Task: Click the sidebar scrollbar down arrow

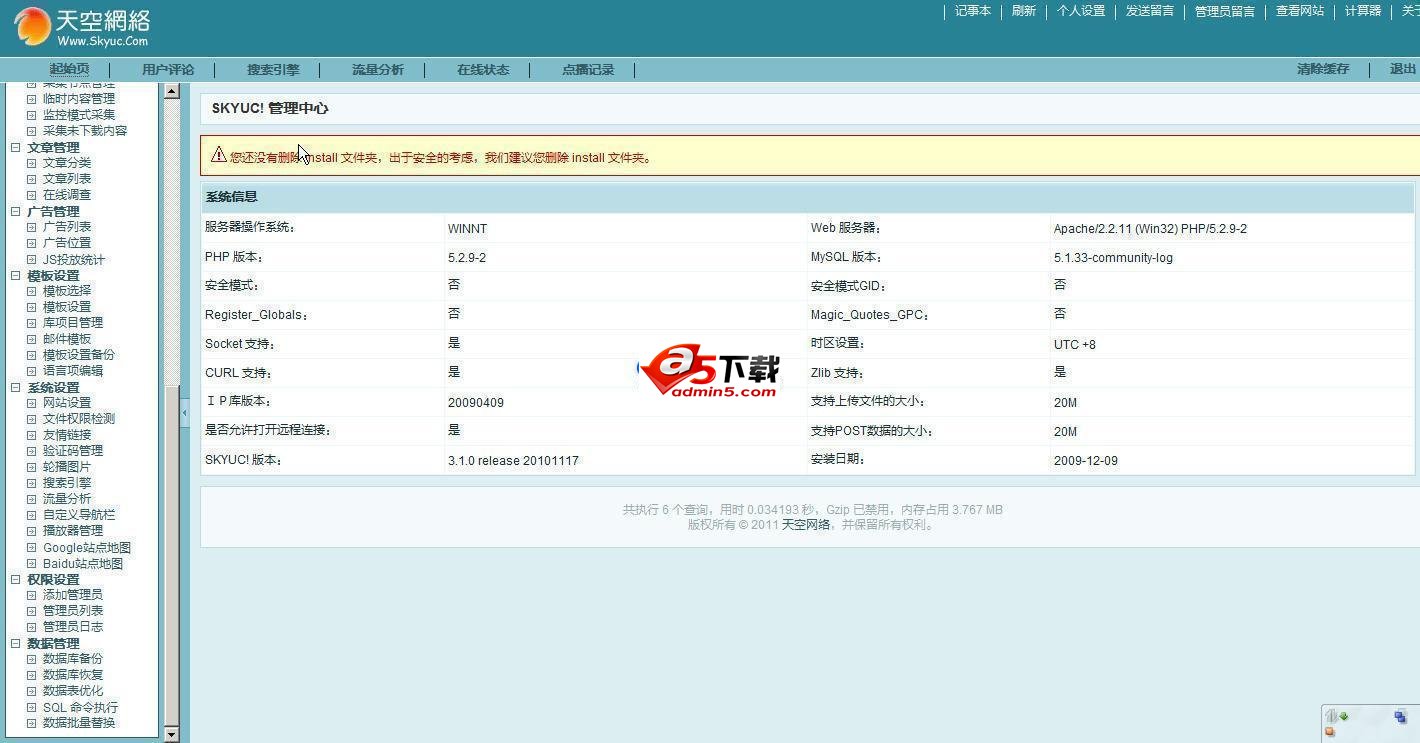Action: point(171,735)
